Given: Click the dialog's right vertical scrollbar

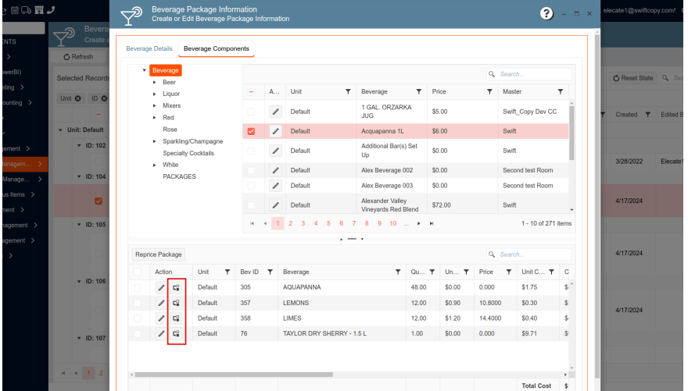Looking at the screenshot, I should 597,206.
